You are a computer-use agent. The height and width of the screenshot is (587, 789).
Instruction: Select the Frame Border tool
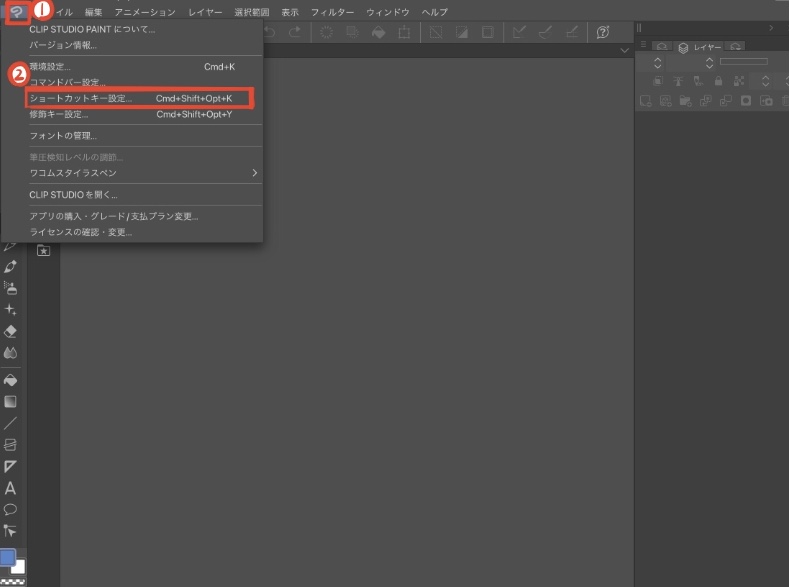point(11,445)
